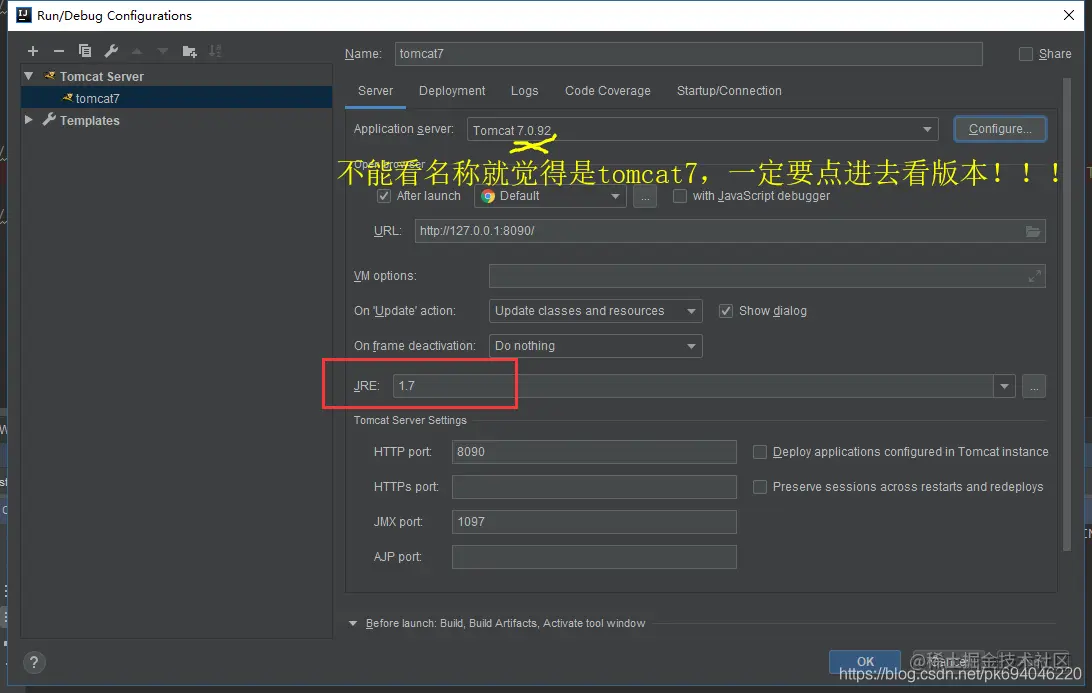Enable Deploy applications configured in Tomcat instance
The height and width of the screenshot is (693, 1092).
[760, 452]
